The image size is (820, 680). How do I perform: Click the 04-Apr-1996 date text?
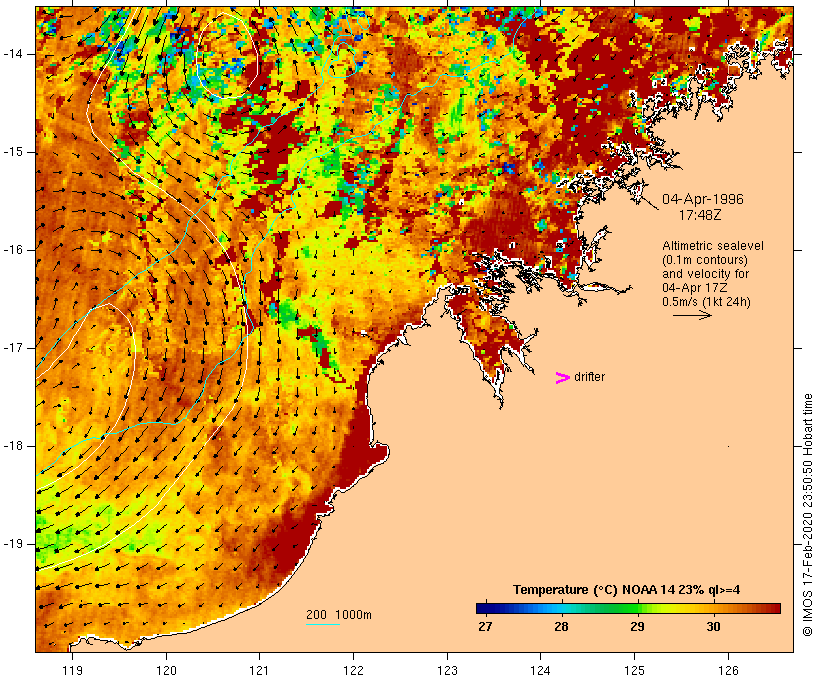click(703, 199)
